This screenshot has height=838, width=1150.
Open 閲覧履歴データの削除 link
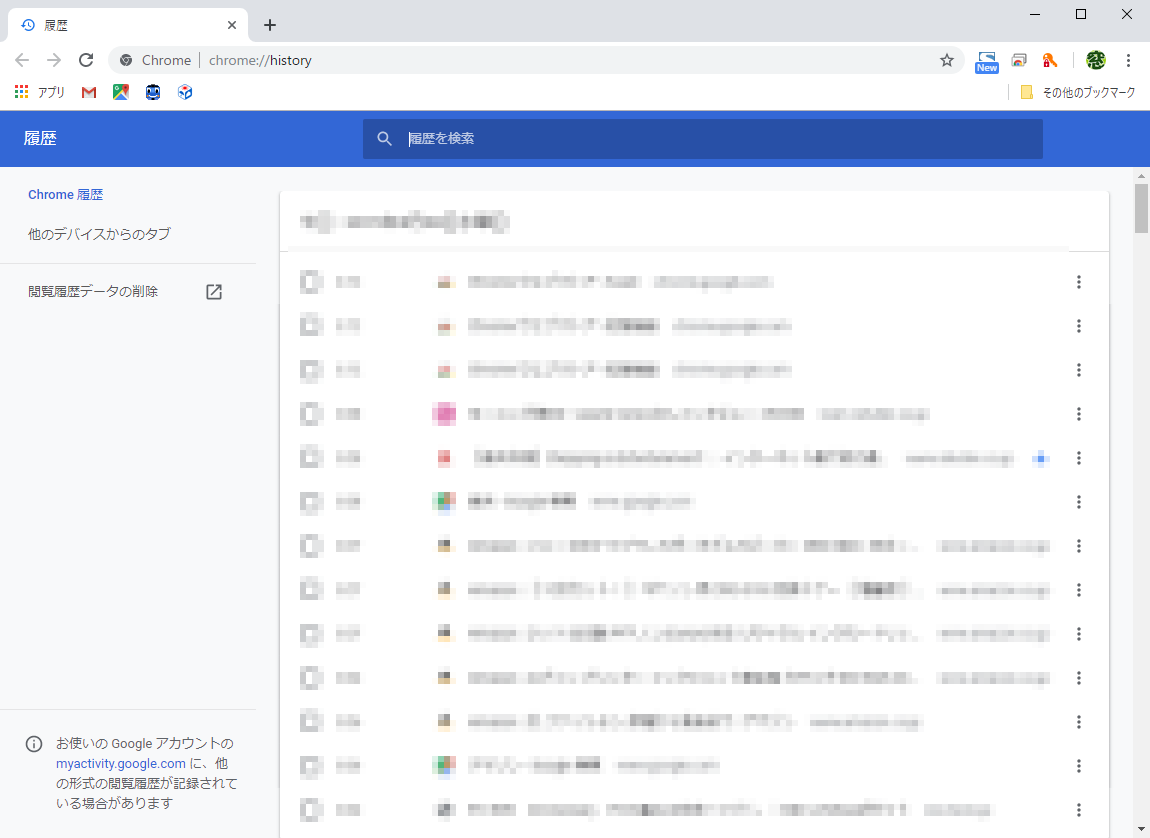(x=93, y=291)
